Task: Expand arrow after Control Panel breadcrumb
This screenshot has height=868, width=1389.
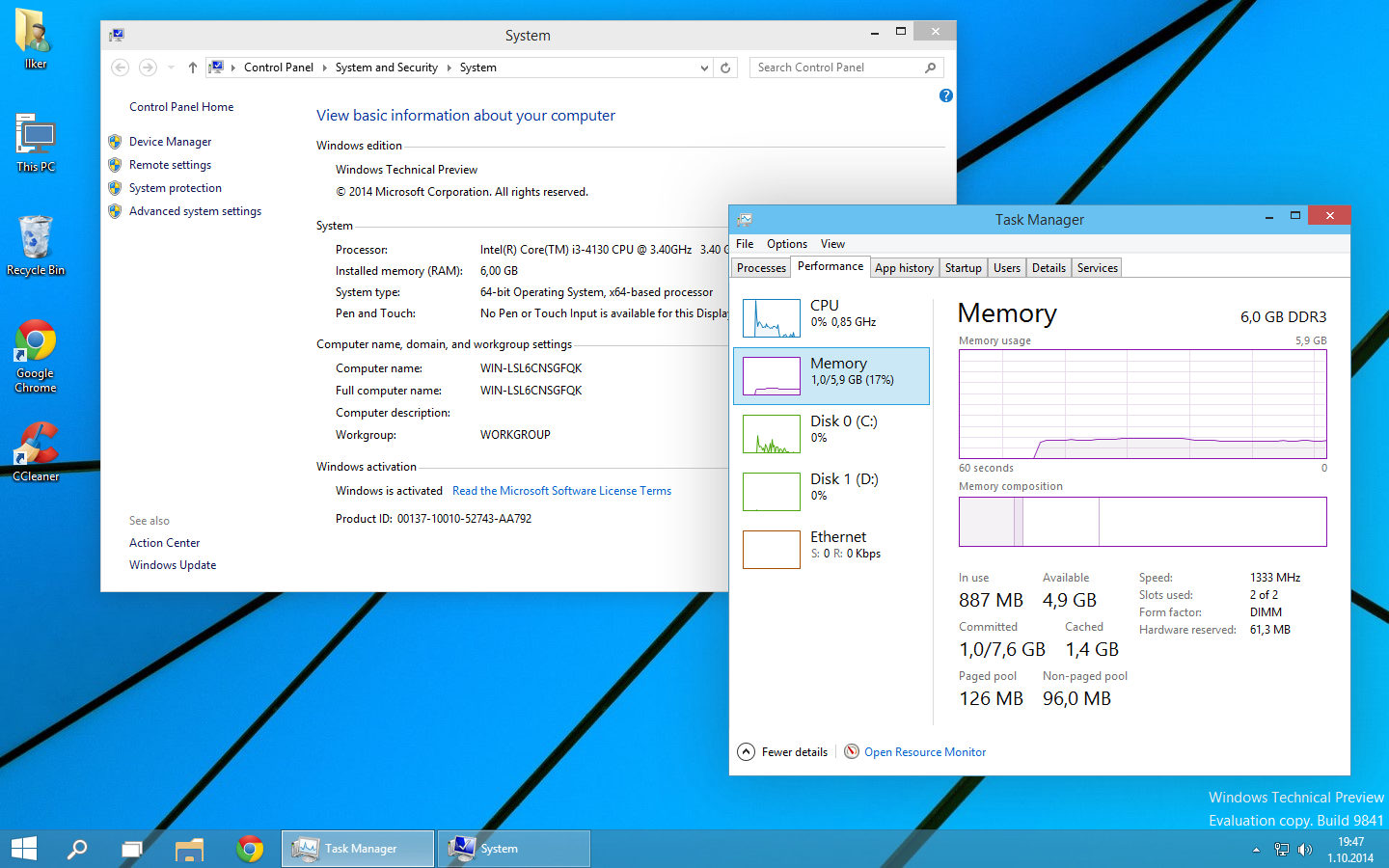Action: pyautogui.click(x=325, y=68)
